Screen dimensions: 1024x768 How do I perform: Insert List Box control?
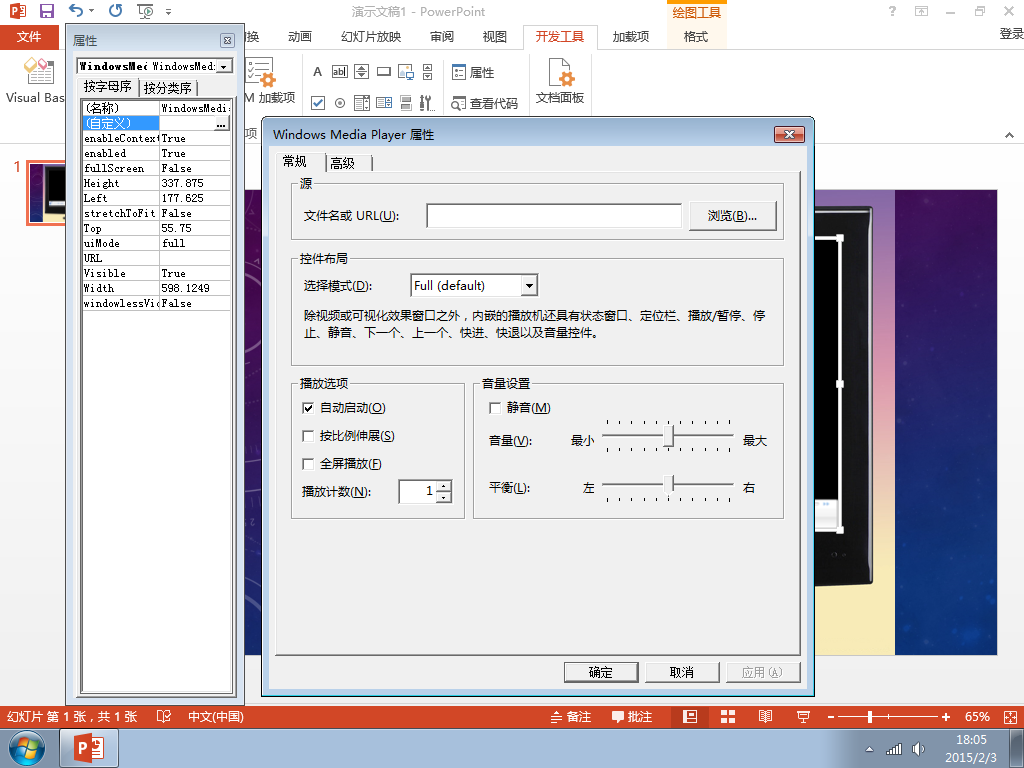pyautogui.click(x=362, y=103)
